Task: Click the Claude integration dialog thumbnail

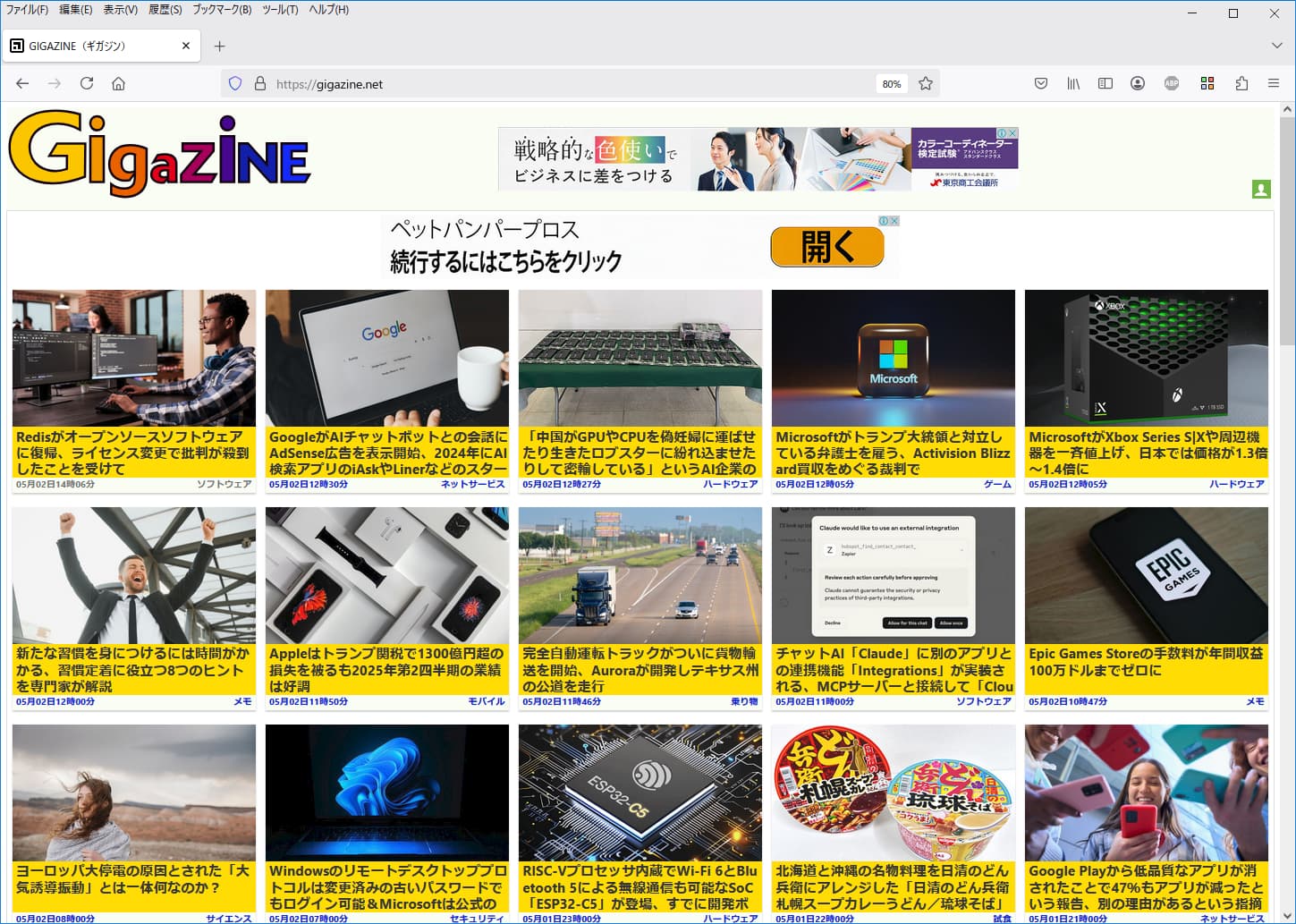Action: [x=894, y=575]
